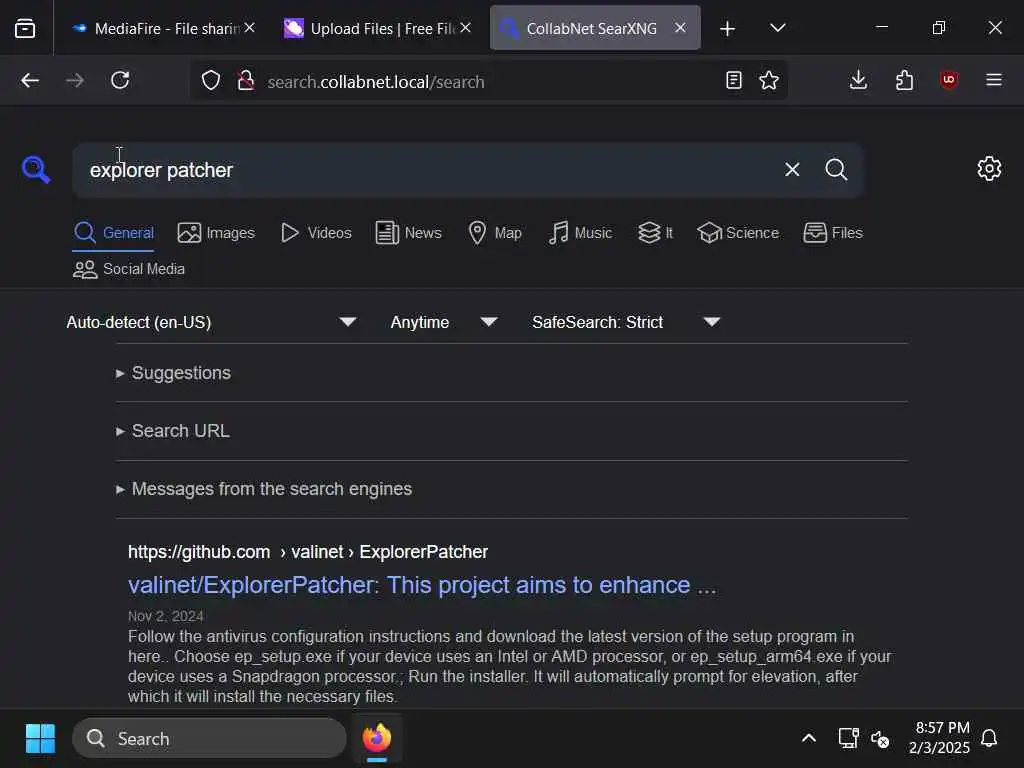Close the CollabNet SearXNG tab
Image resolution: width=1024 pixels, height=768 pixels.
[x=680, y=28]
